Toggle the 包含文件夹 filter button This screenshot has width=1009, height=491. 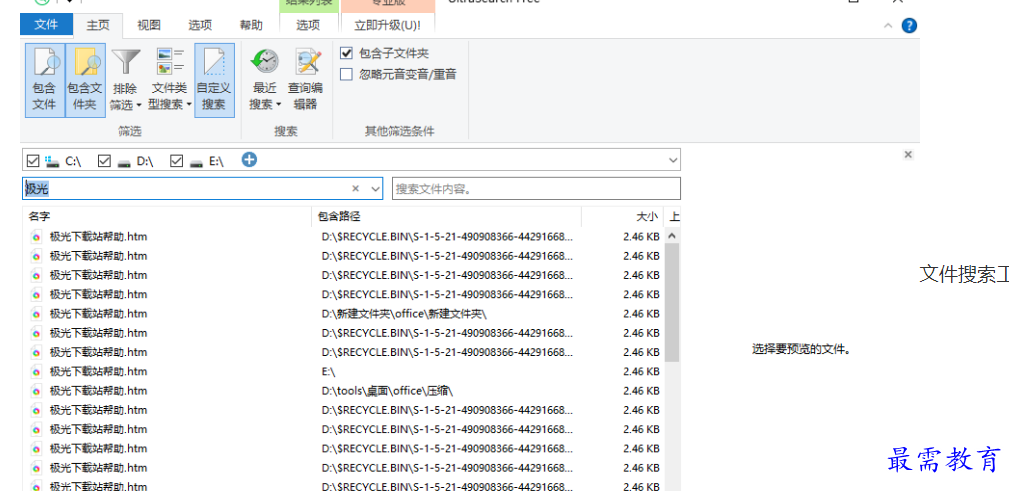(86, 80)
